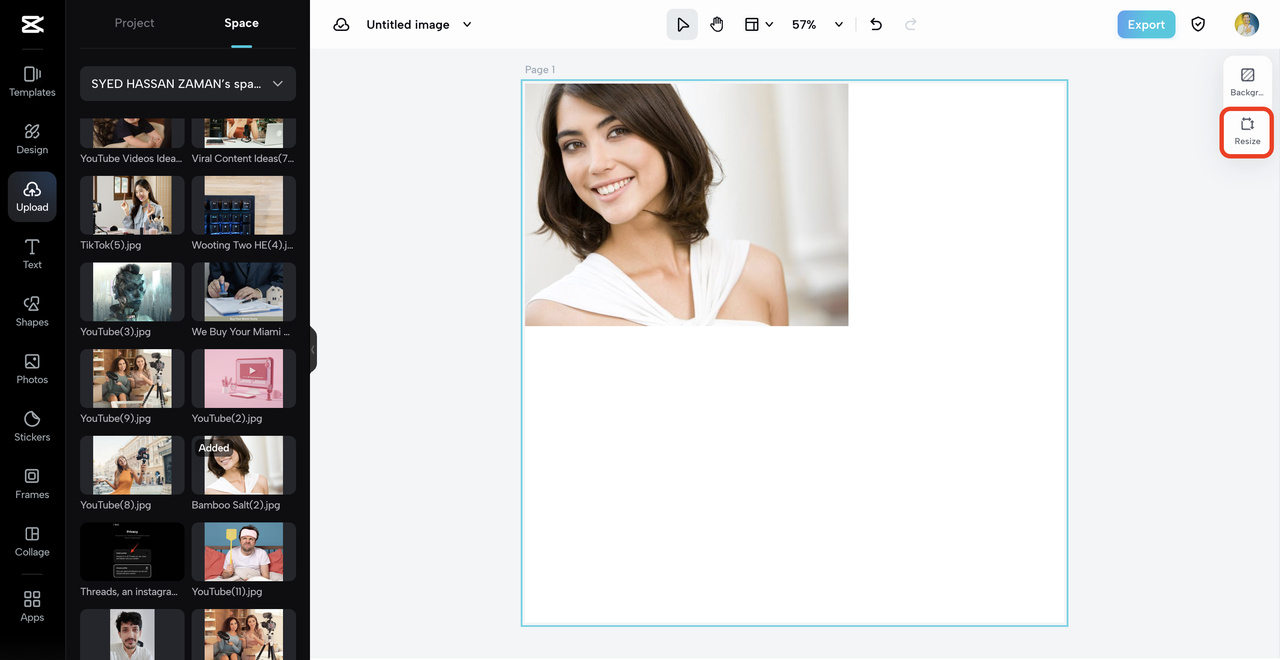Switch to the Project tab
1280x660 pixels.
coord(134,23)
